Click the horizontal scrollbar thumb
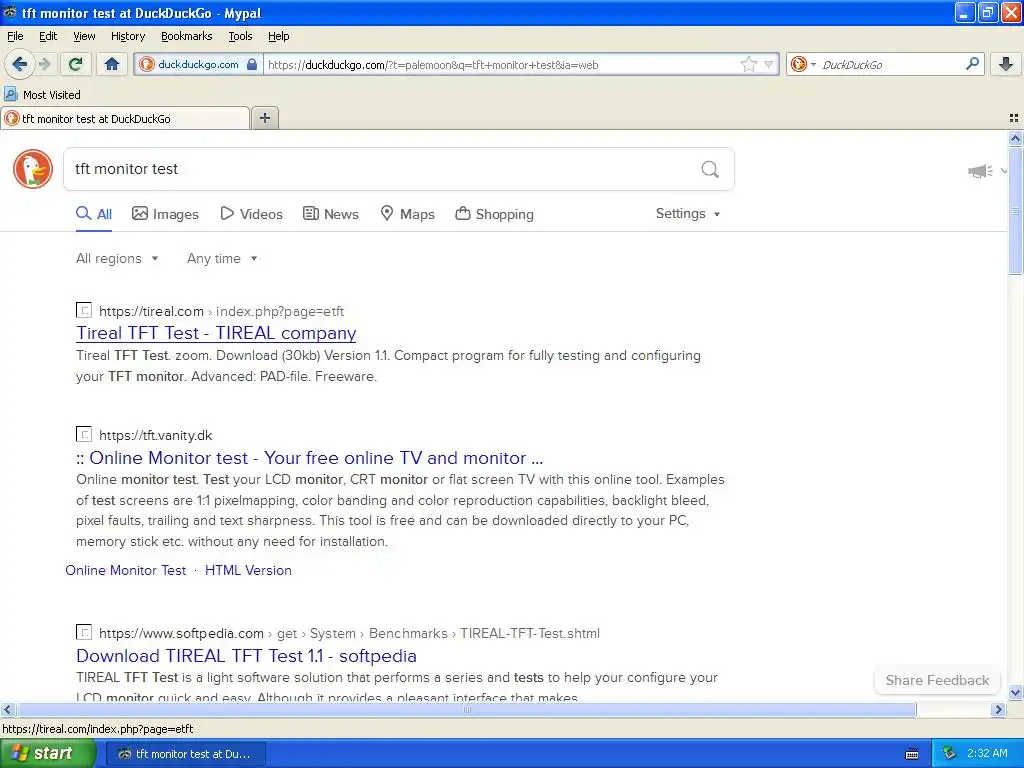The width and height of the screenshot is (1024, 768). point(466,709)
